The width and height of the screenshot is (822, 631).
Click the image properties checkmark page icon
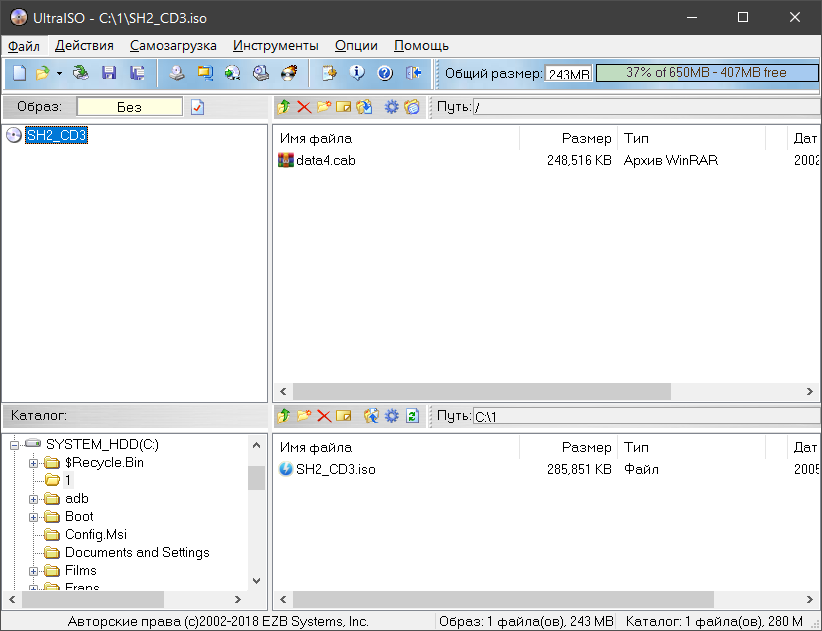(197, 107)
